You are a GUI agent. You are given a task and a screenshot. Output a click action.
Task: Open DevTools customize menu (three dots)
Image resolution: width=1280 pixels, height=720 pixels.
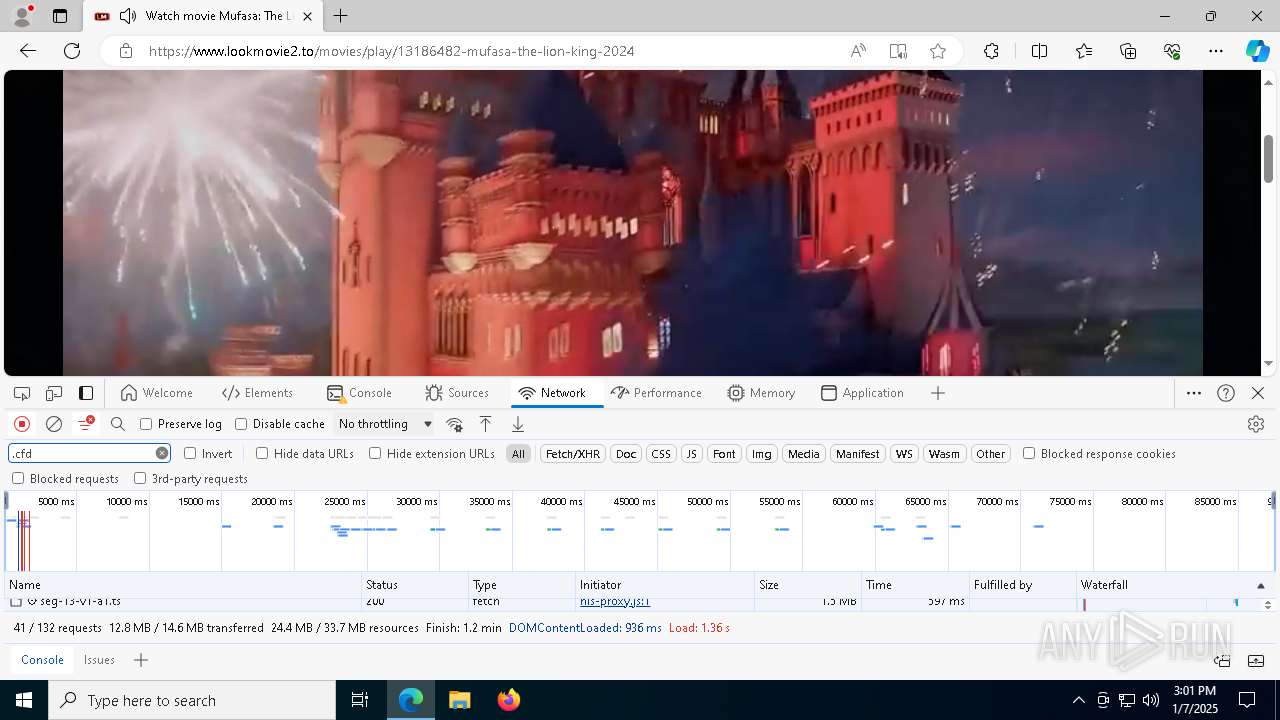[x=1194, y=393]
